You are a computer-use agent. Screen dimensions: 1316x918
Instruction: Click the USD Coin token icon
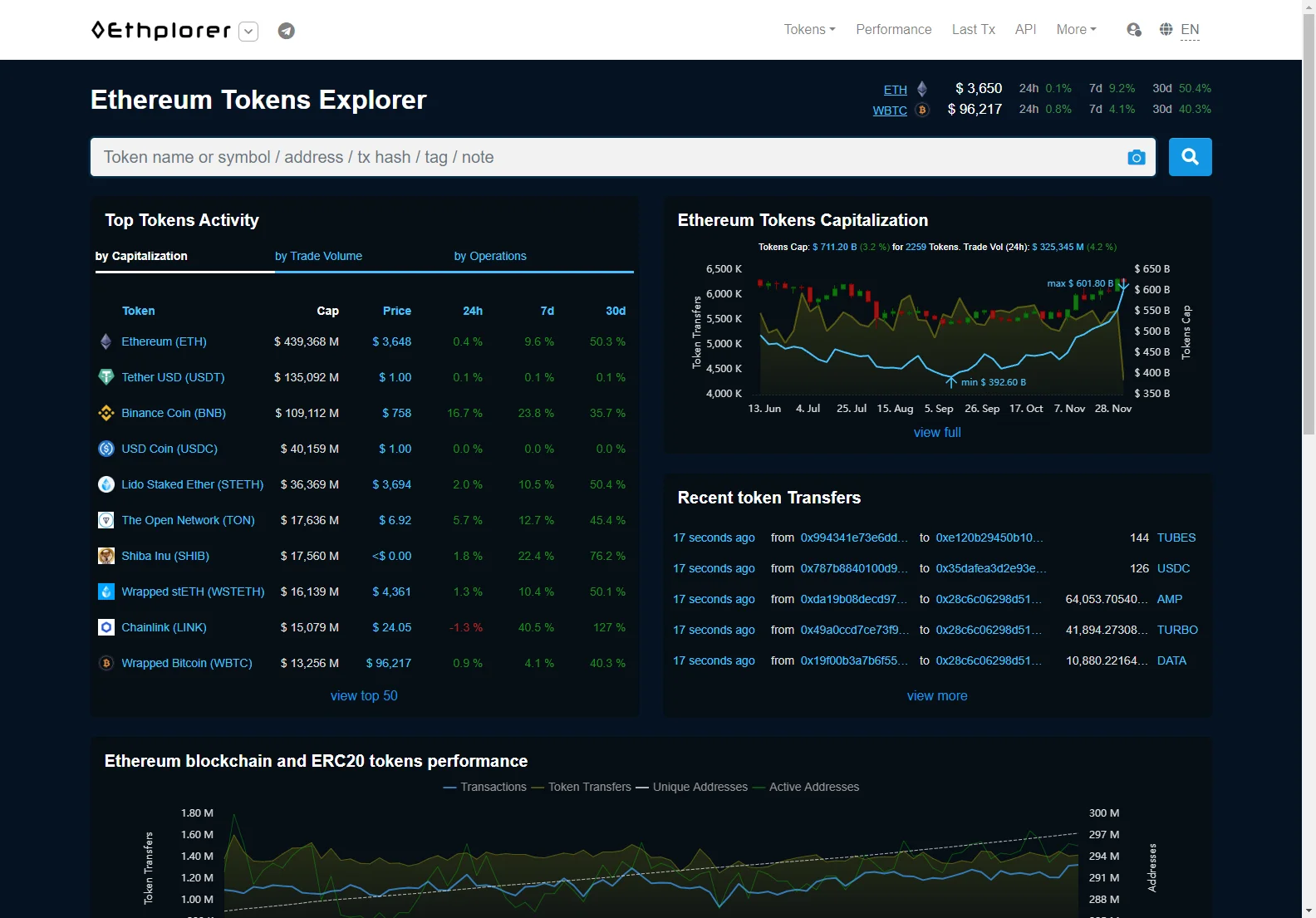coord(106,449)
